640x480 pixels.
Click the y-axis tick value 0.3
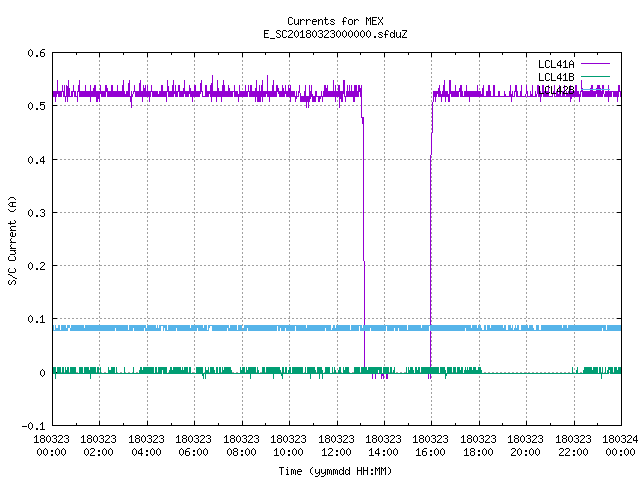tap(36, 213)
